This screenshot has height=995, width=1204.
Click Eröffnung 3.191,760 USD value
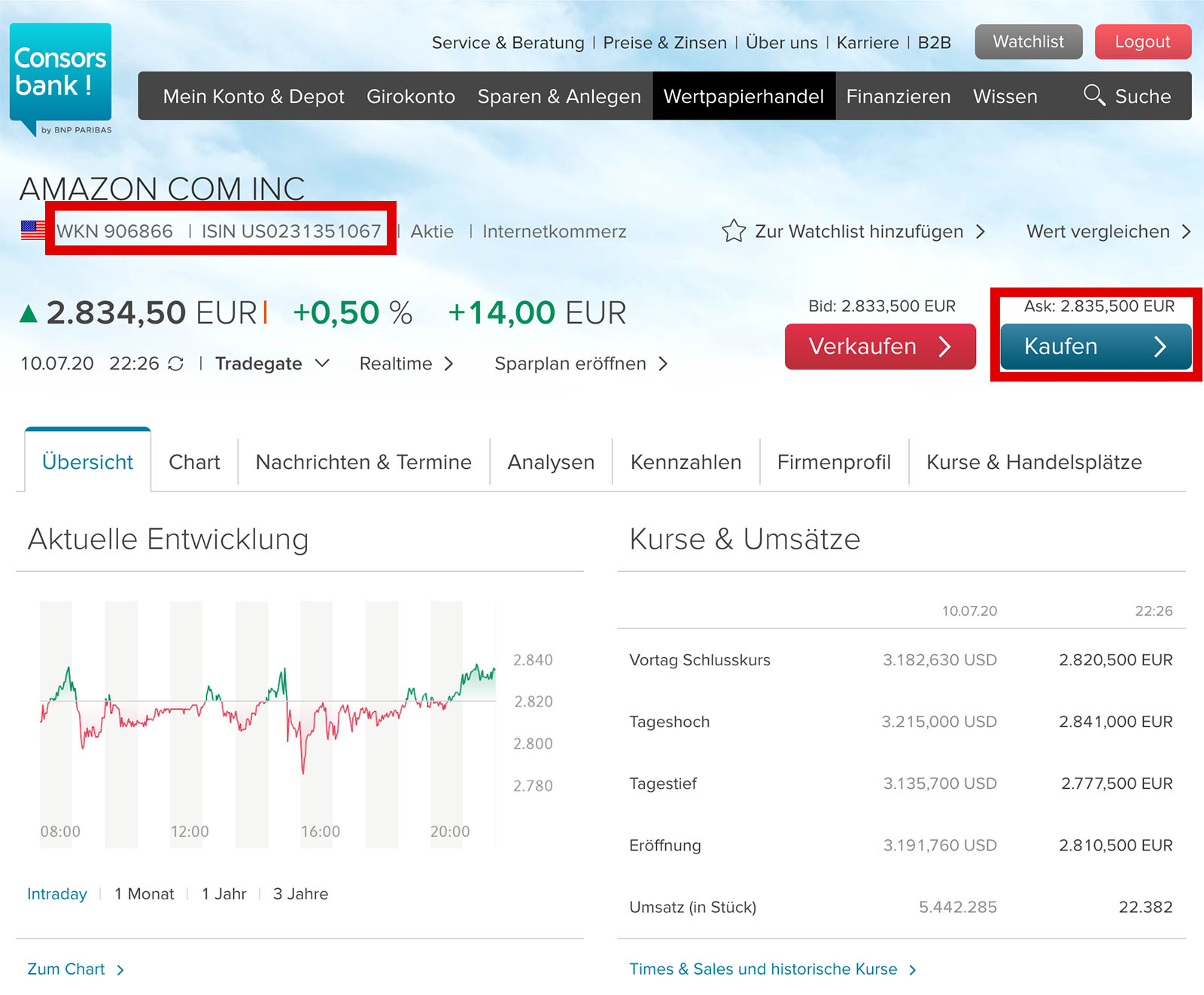(x=940, y=845)
